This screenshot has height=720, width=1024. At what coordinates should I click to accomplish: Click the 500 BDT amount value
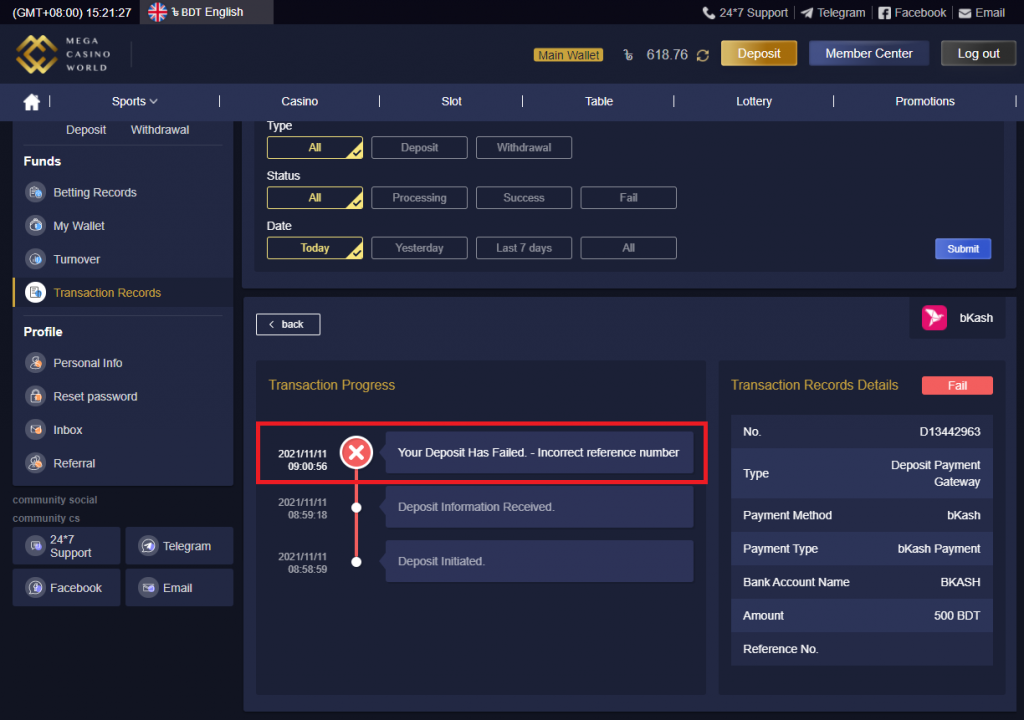click(x=957, y=615)
